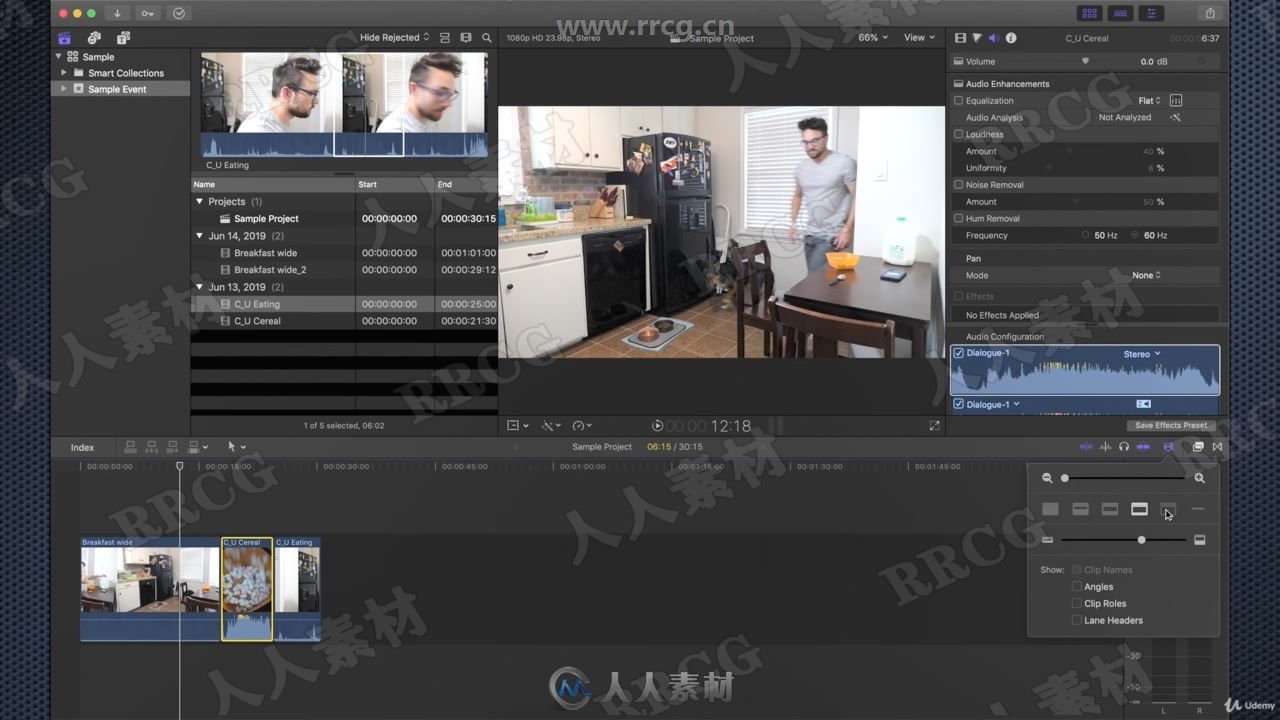
Task: Open browser clip appearance options icon
Action: click(x=466, y=38)
